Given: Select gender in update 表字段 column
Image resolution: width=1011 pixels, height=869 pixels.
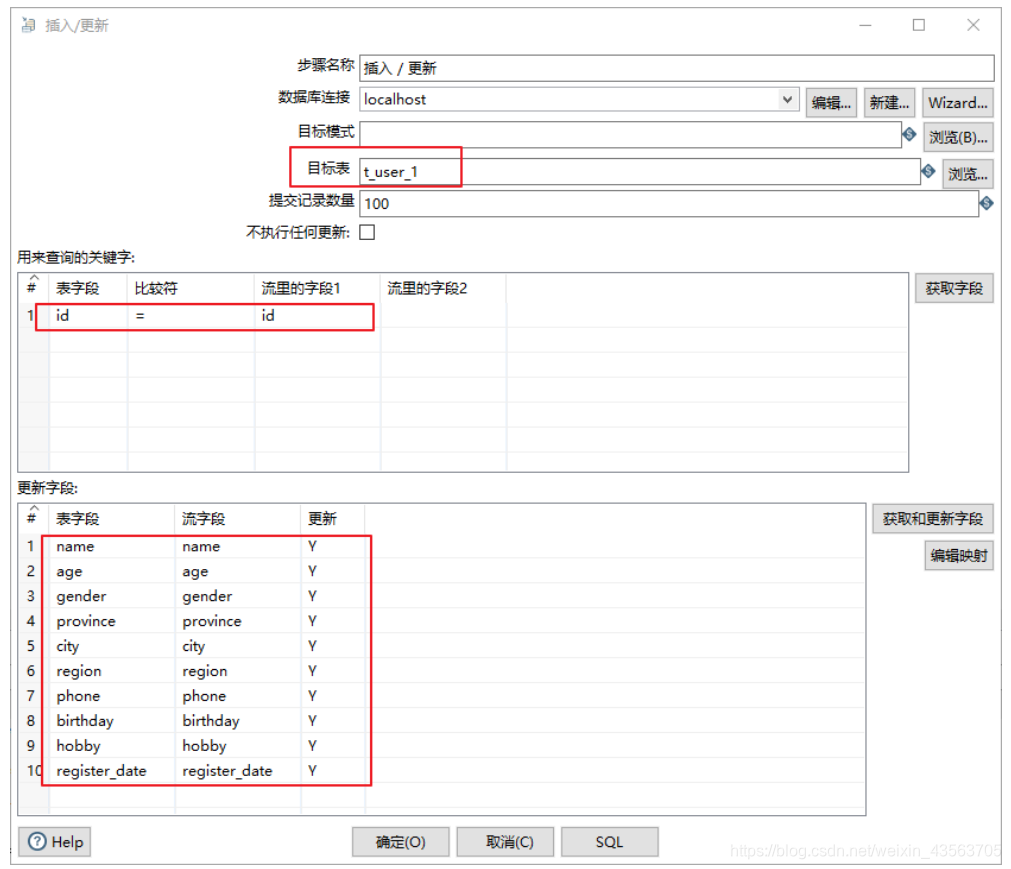Looking at the screenshot, I should tap(112, 596).
